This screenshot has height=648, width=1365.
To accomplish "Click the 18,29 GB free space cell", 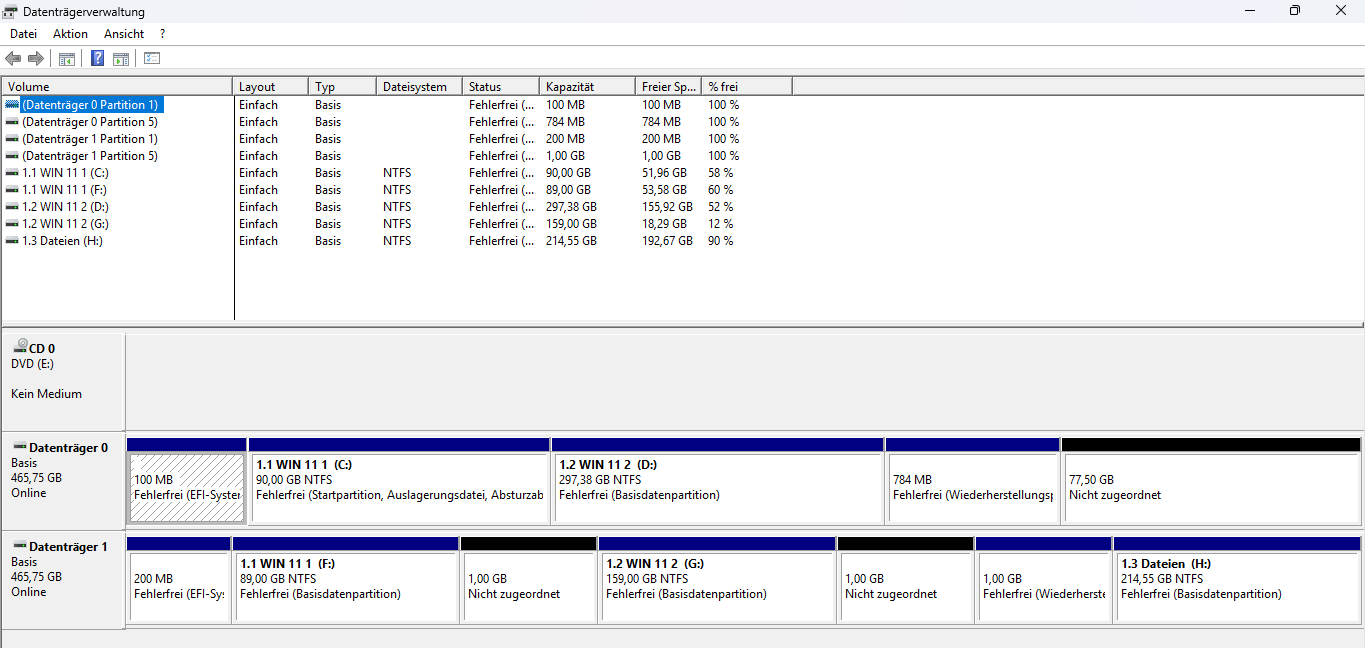I will (664, 224).
